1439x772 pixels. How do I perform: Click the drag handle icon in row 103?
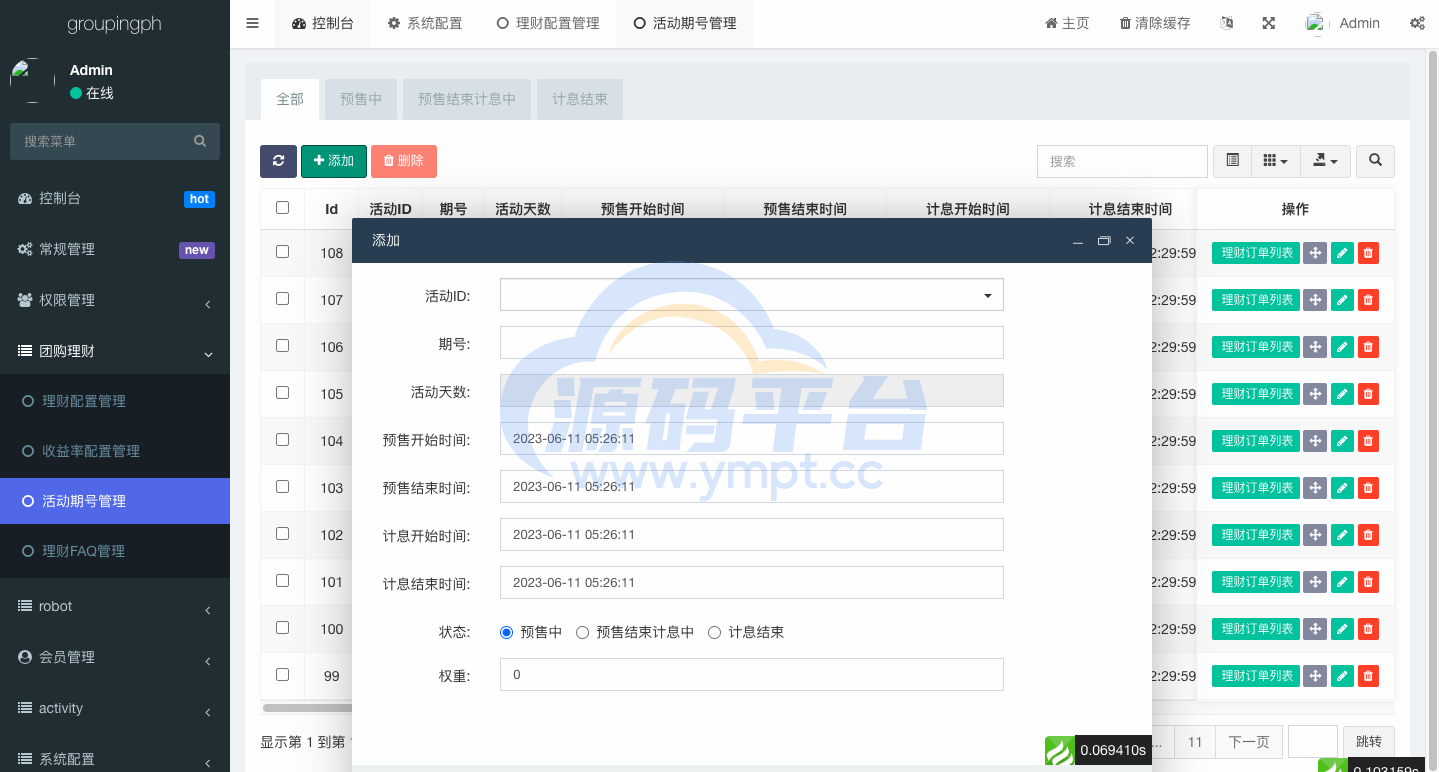click(x=1315, y=488)
